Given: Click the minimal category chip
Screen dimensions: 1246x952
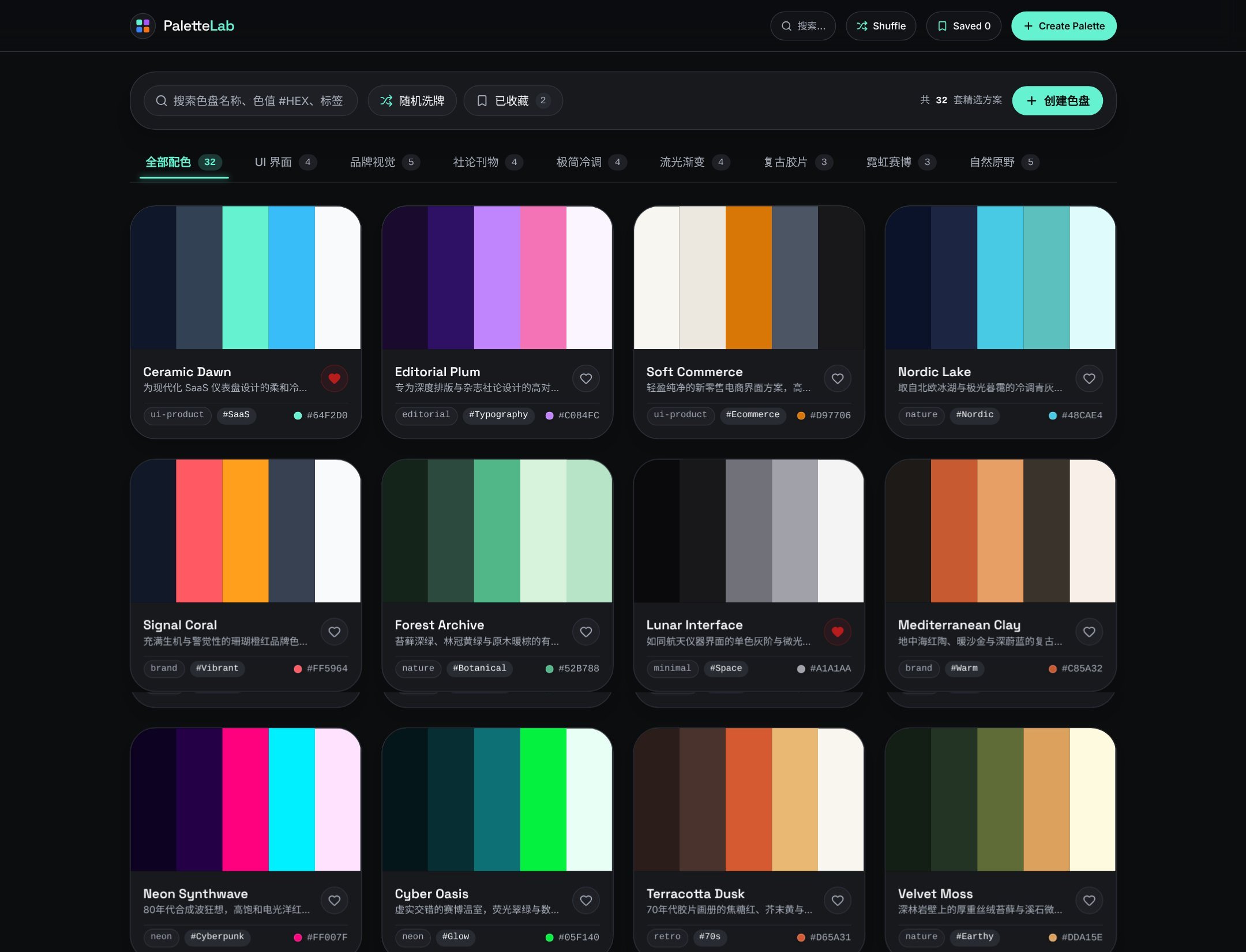Looking at the screenshot, I should [672, 668].
